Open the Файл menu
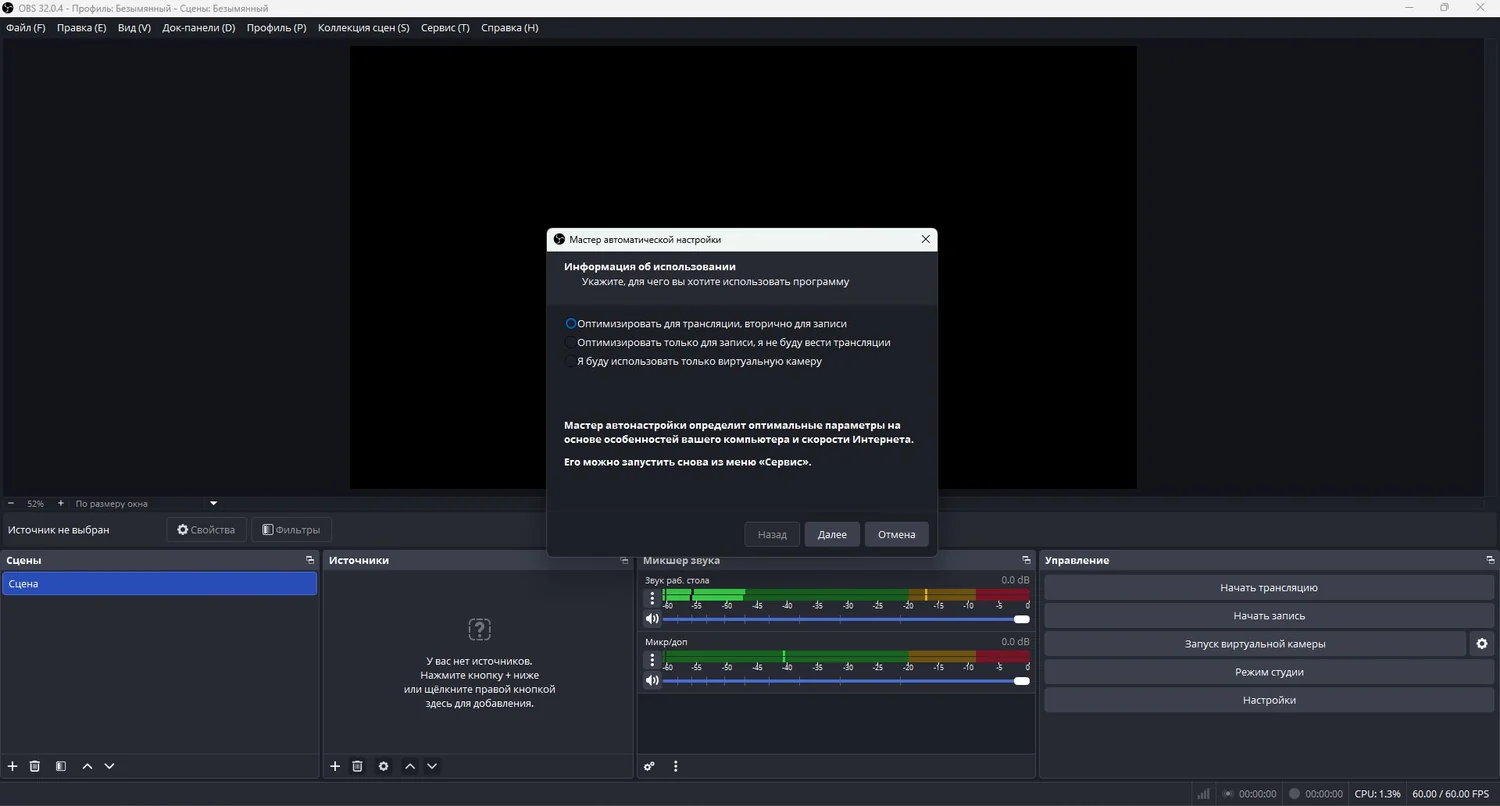 point(26,28)
